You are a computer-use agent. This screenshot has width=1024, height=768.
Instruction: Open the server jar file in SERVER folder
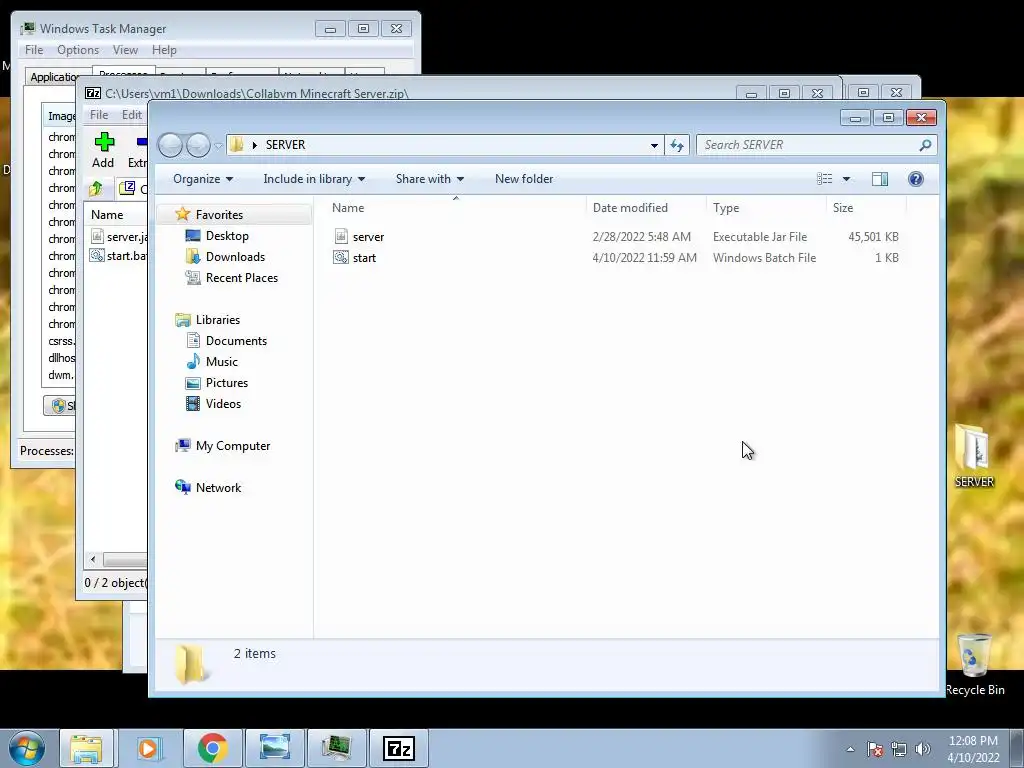point(368,237)
